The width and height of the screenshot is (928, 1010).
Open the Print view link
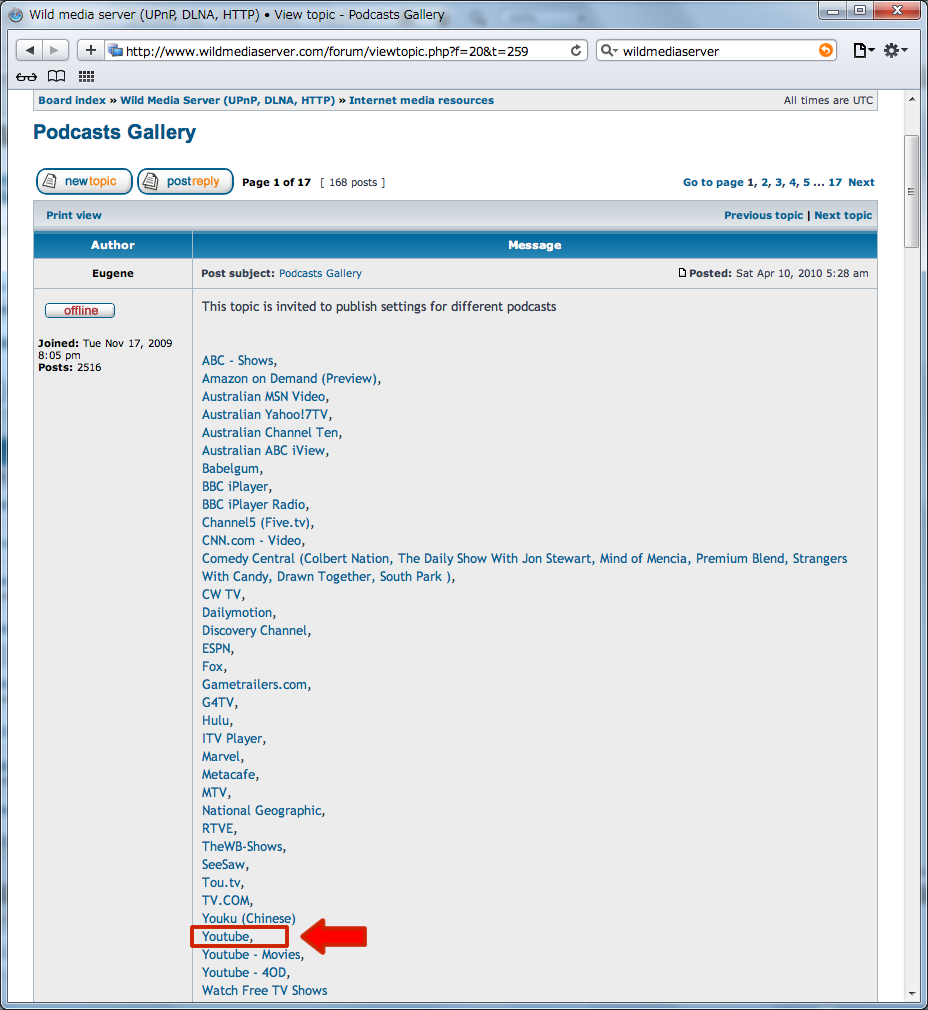(x=74, y=215)
